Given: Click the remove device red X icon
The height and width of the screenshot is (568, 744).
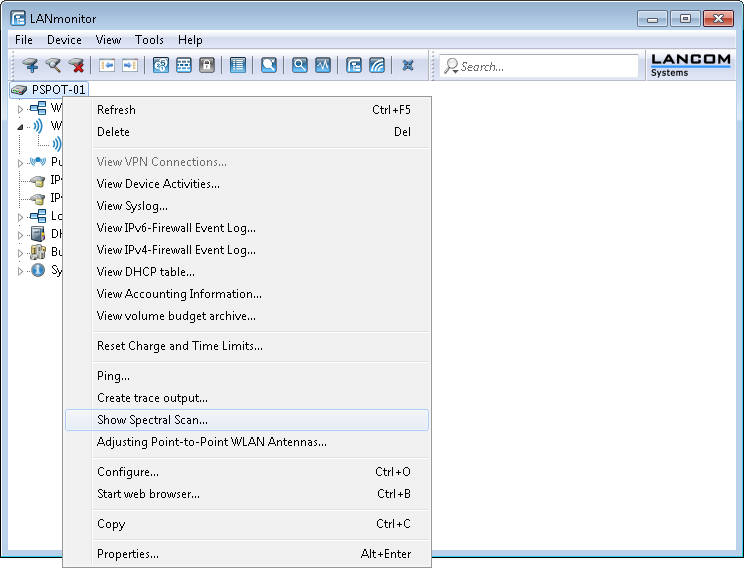Looking at the screenshot, I should click(x=76, y=65).
